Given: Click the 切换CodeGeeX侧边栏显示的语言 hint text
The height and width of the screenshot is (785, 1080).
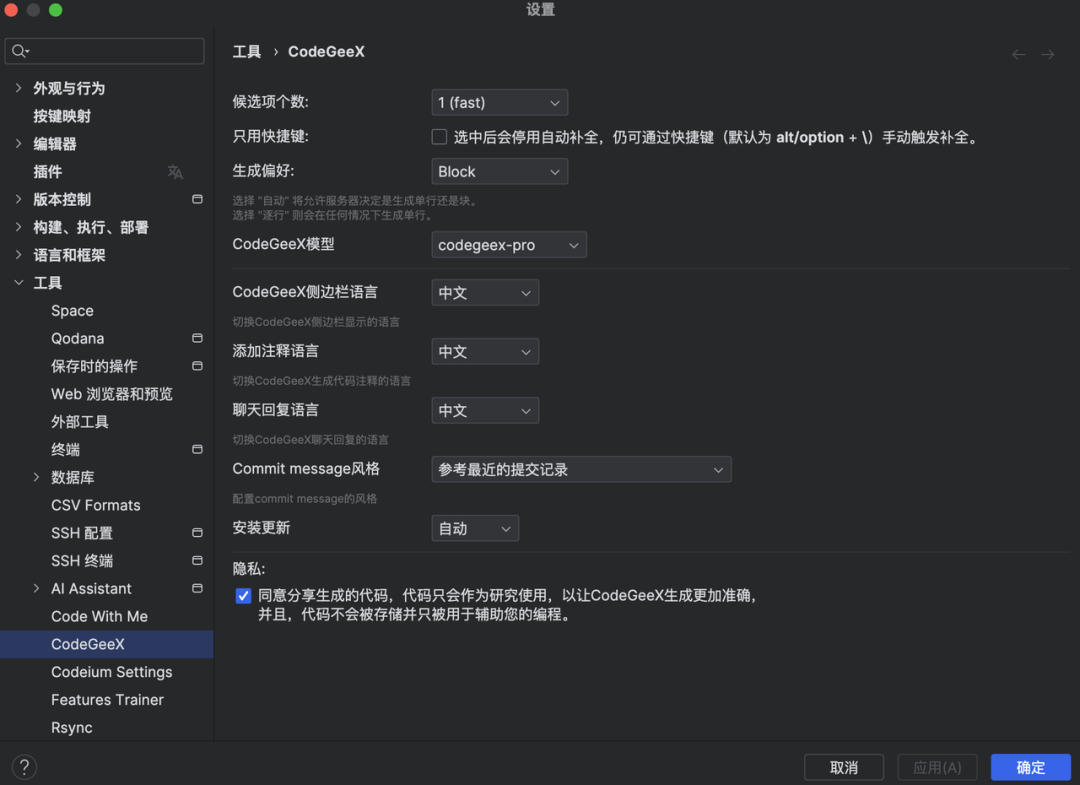Looking at the screenshot, I should (316, 322).
